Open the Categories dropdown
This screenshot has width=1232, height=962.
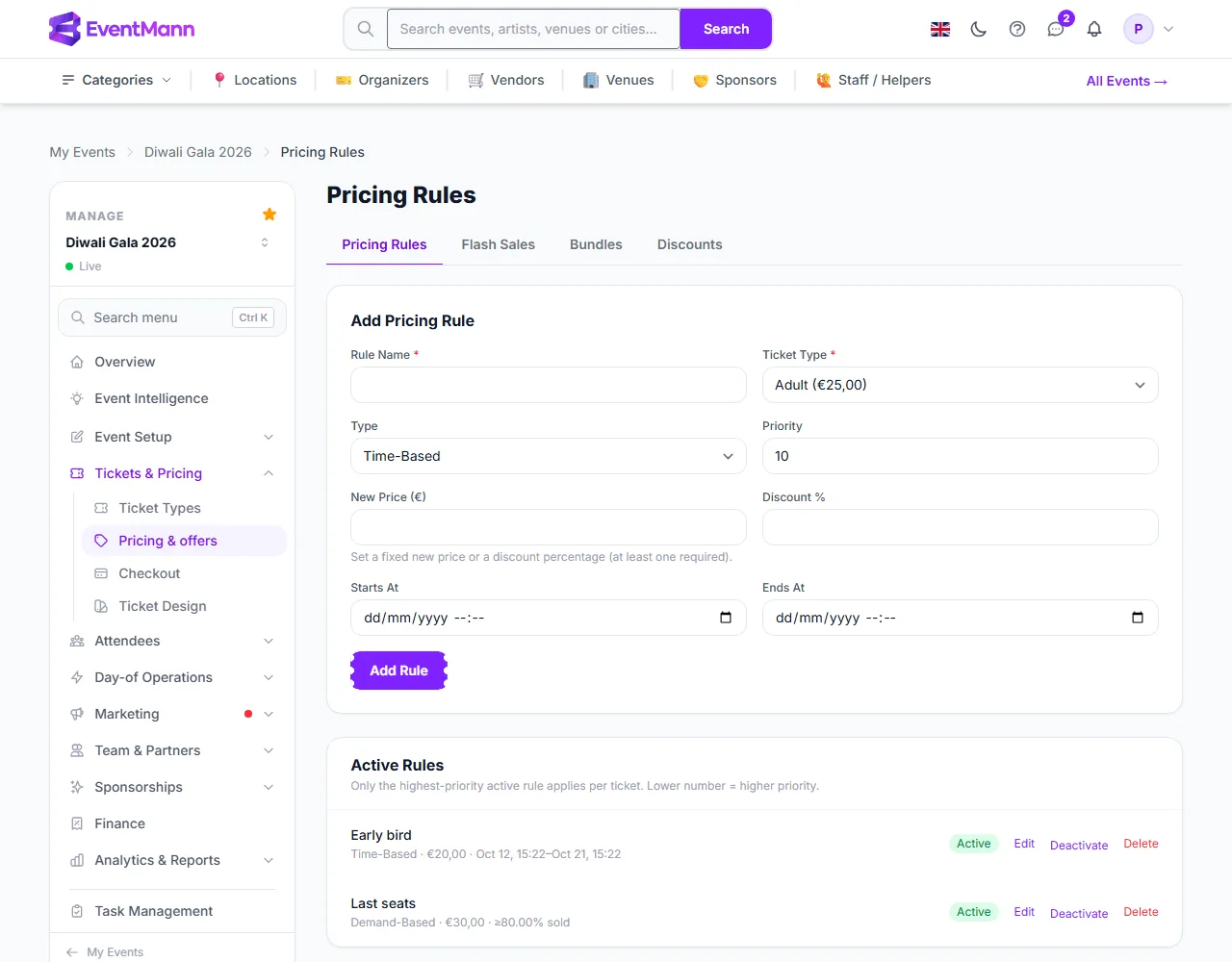(x=116, y=80)
